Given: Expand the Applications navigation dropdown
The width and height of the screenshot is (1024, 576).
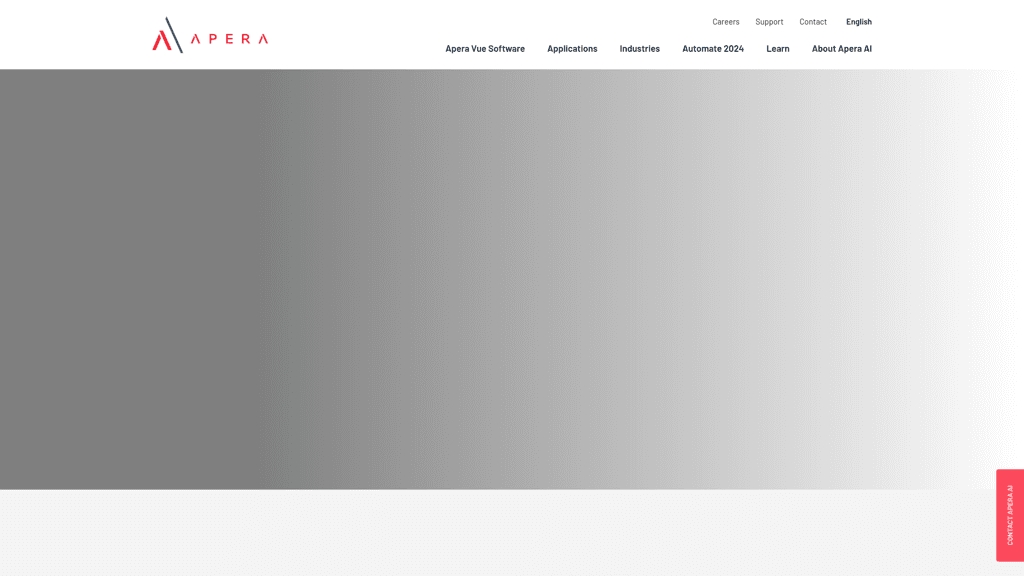Looking at the screenshot, I should point(571,48).
